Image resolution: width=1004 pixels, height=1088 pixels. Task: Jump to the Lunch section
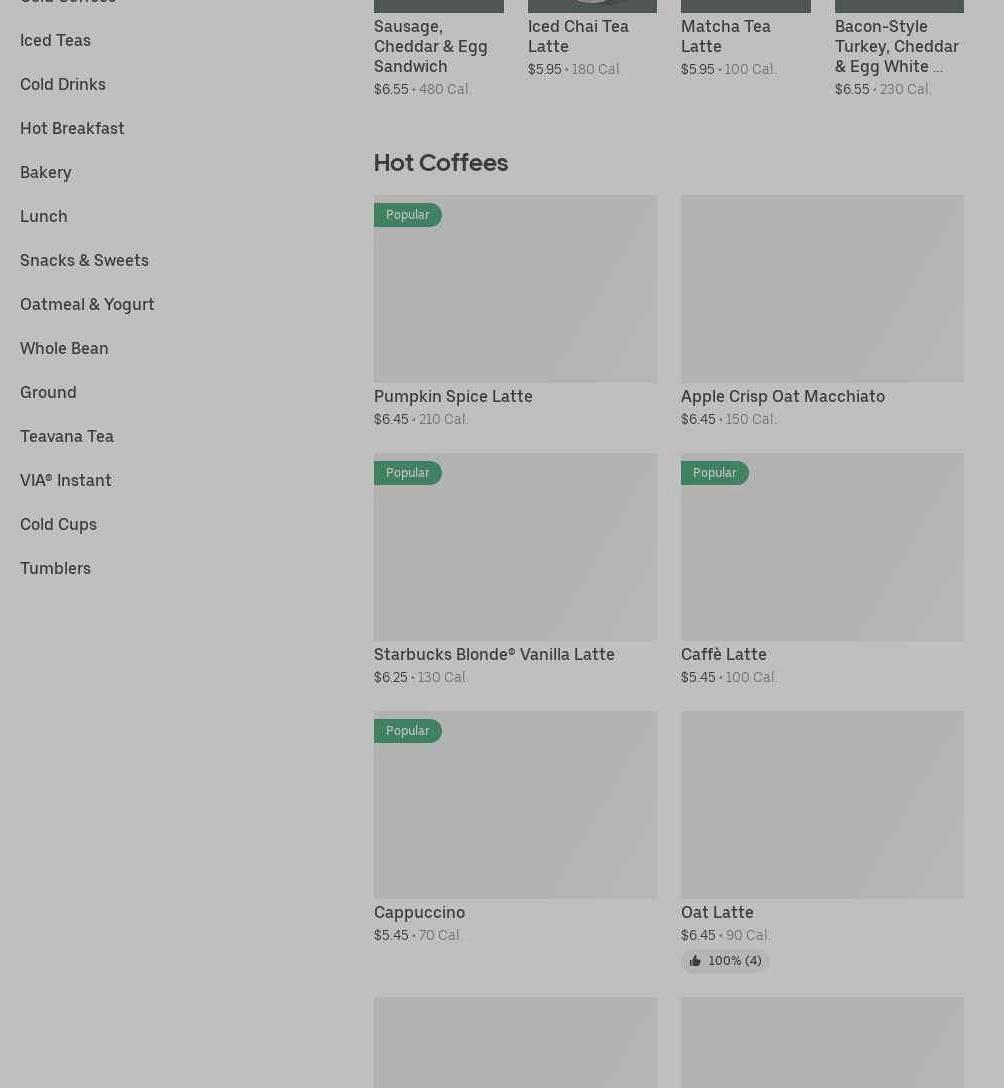pos(44,216)
